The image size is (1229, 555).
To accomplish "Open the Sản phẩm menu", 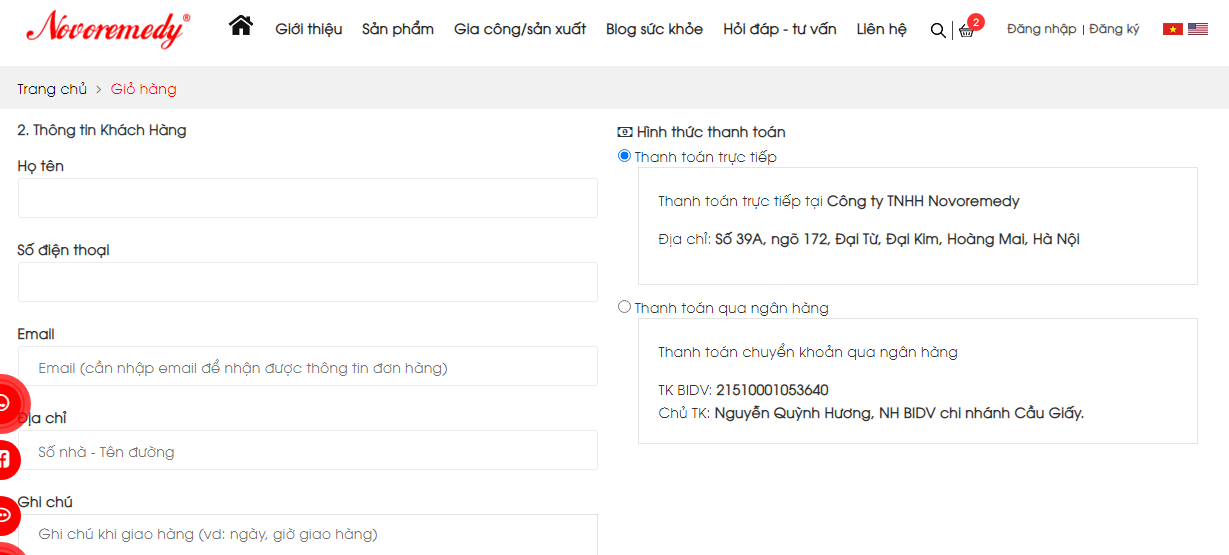I will pos(398,29).
